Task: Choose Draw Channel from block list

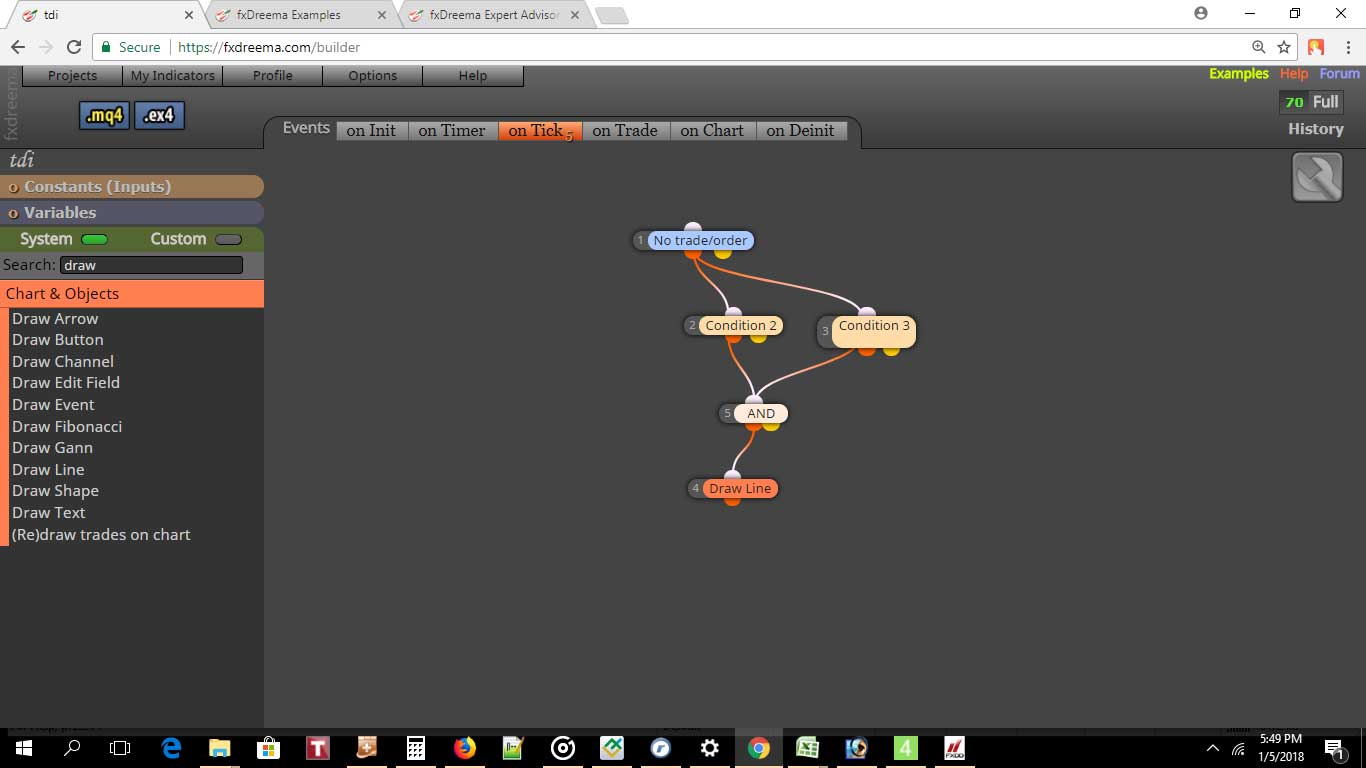Action: (63, 362)
